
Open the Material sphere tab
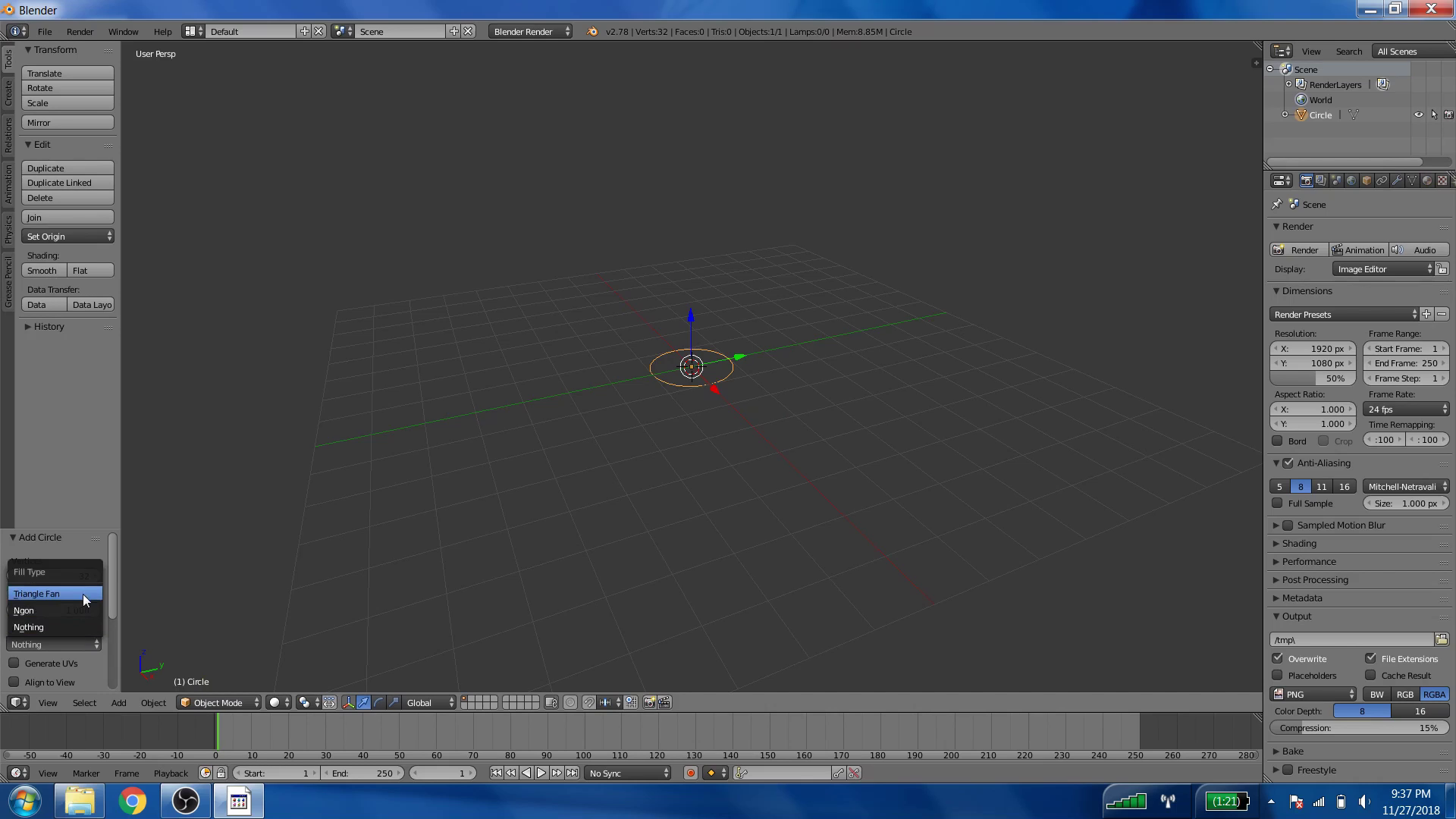tap(1427, 180)
